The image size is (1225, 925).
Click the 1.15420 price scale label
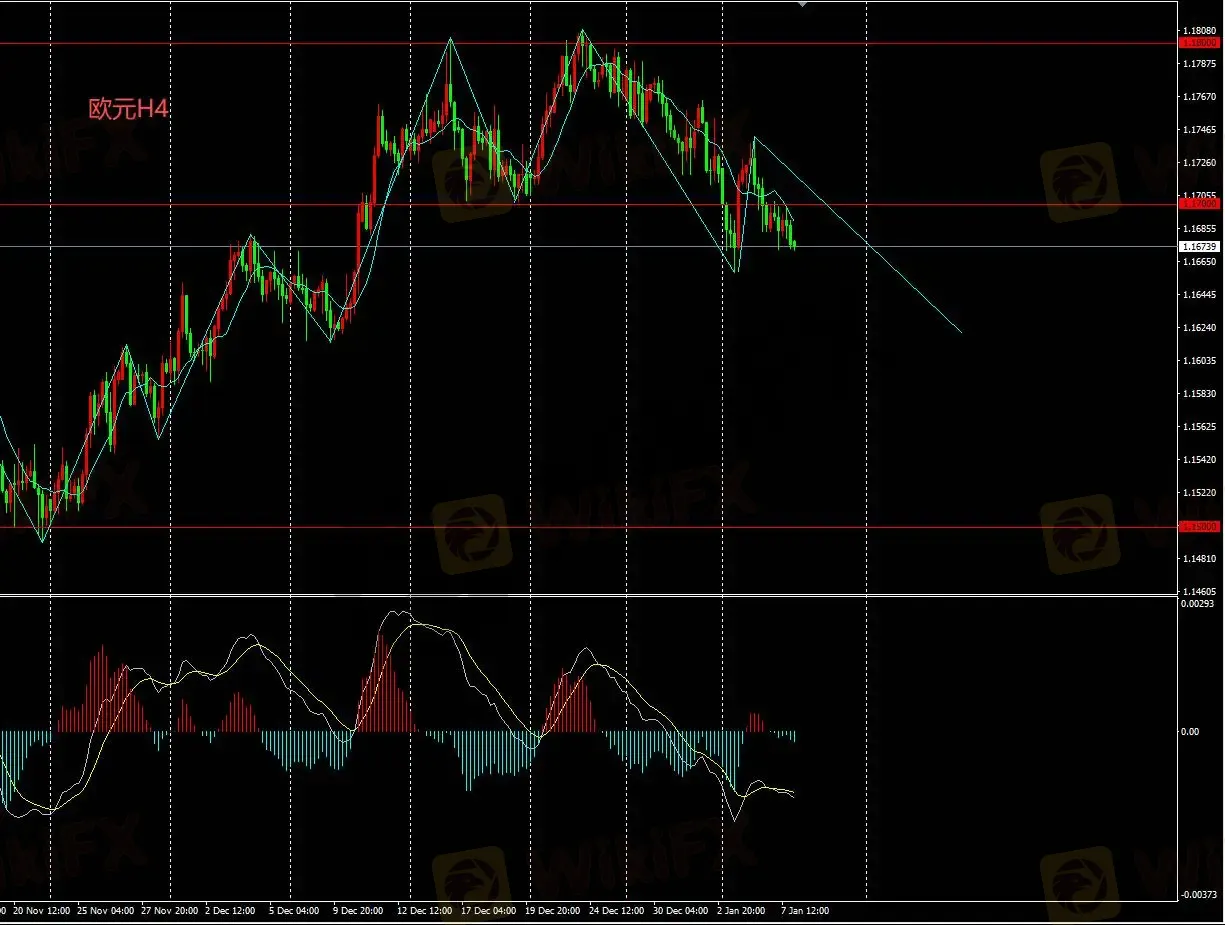pos(1200,460)
